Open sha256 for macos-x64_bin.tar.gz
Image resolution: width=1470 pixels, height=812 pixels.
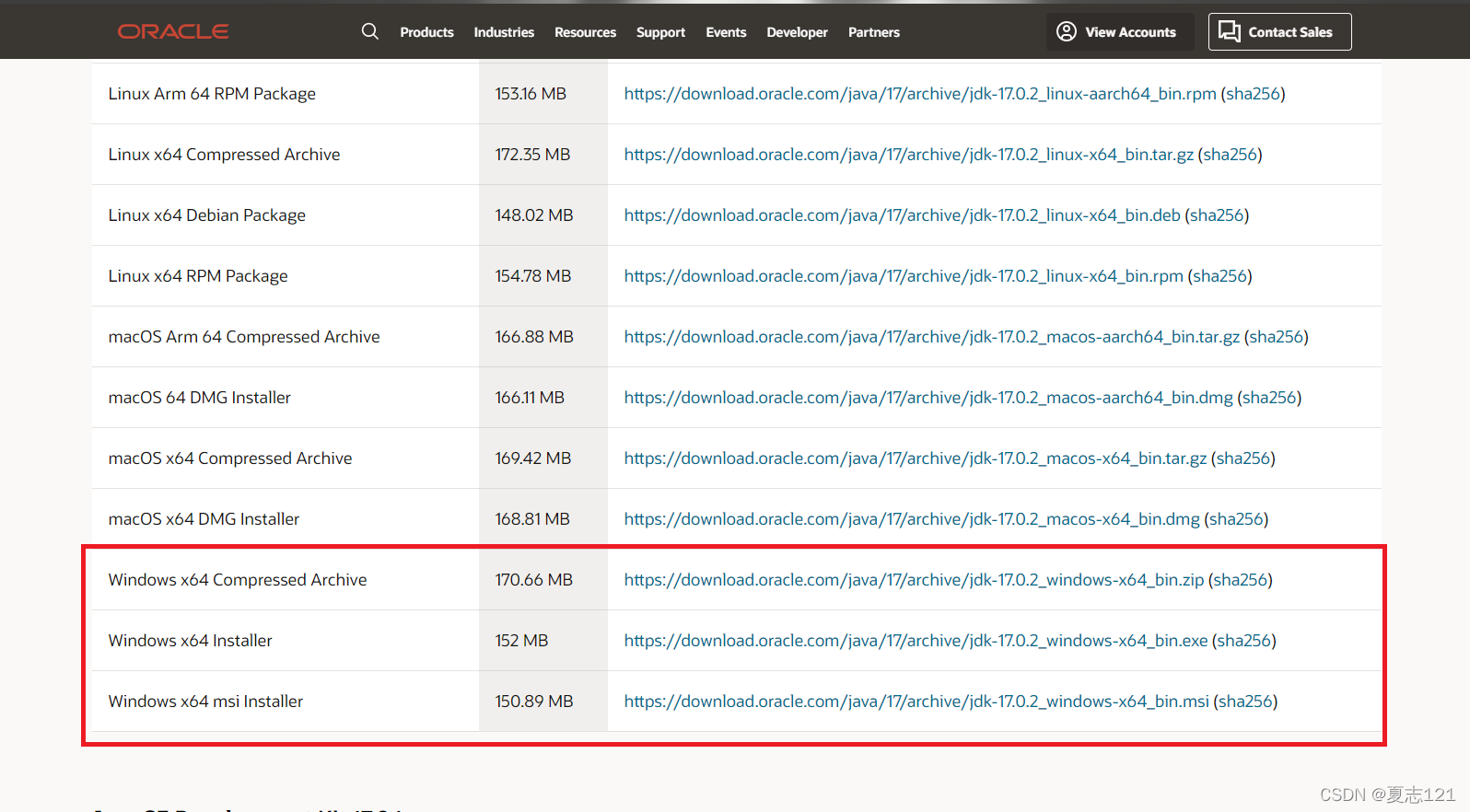pos(1242,458)
